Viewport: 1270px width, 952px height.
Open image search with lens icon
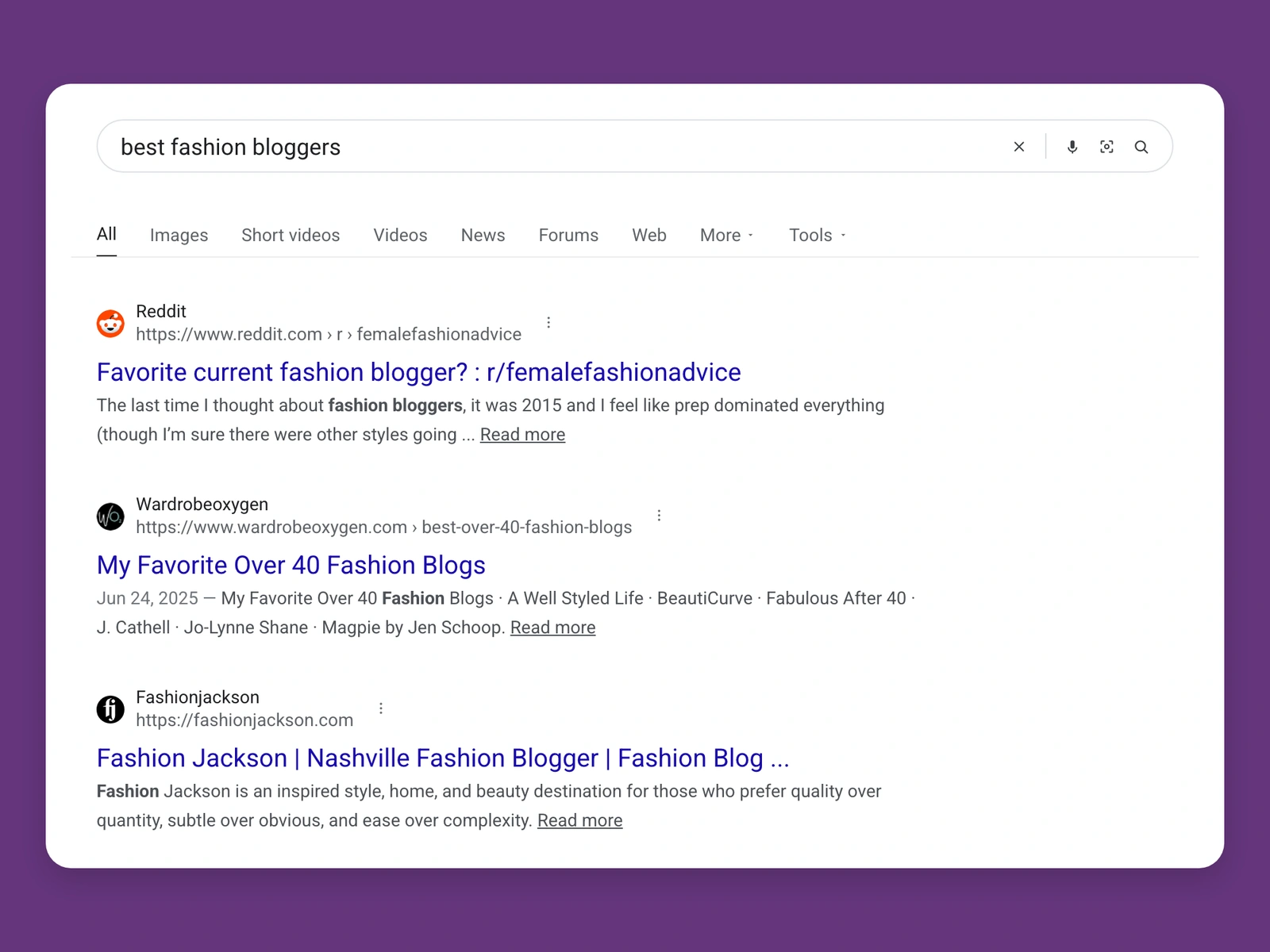coord(1106,147)
